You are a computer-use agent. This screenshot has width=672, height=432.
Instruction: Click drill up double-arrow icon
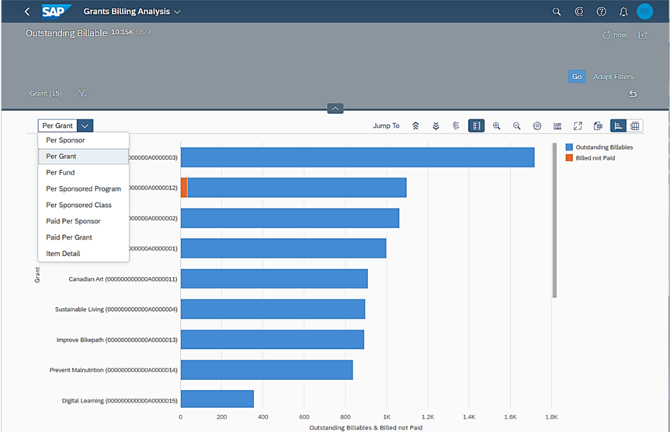pos(415,126)
